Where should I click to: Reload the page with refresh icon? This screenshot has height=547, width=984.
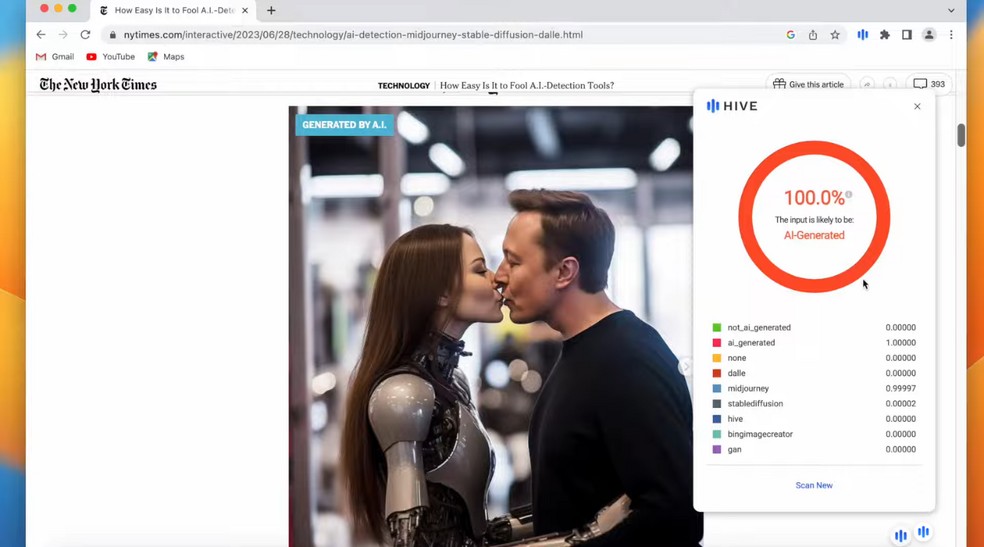[85, 35]
